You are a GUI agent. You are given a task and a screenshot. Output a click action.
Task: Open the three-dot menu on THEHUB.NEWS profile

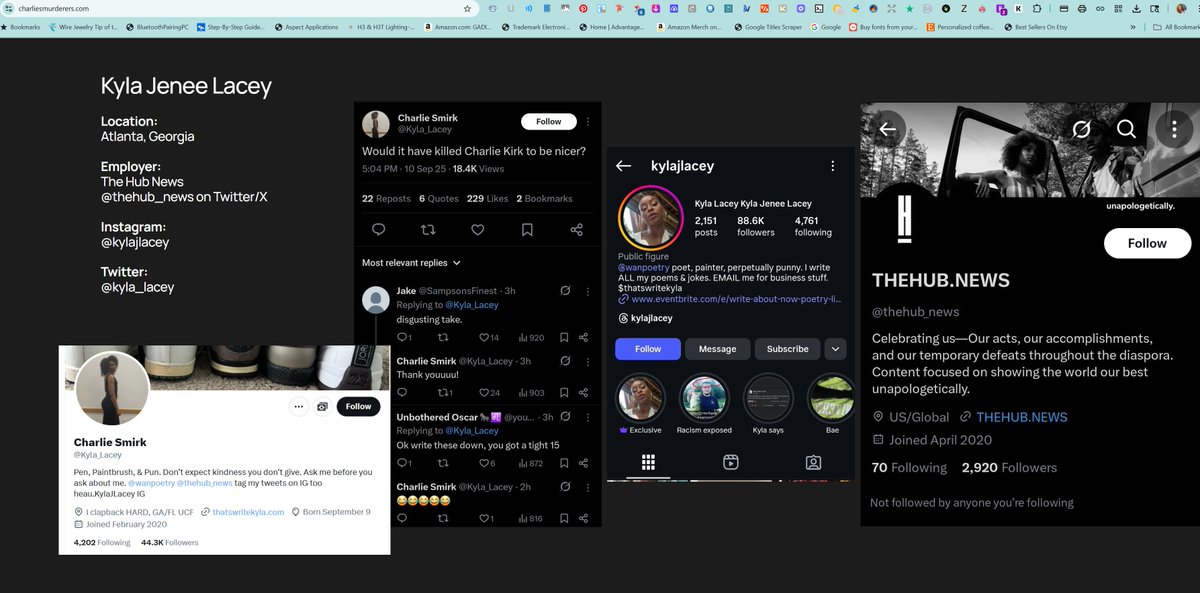tap(1172, 130)
